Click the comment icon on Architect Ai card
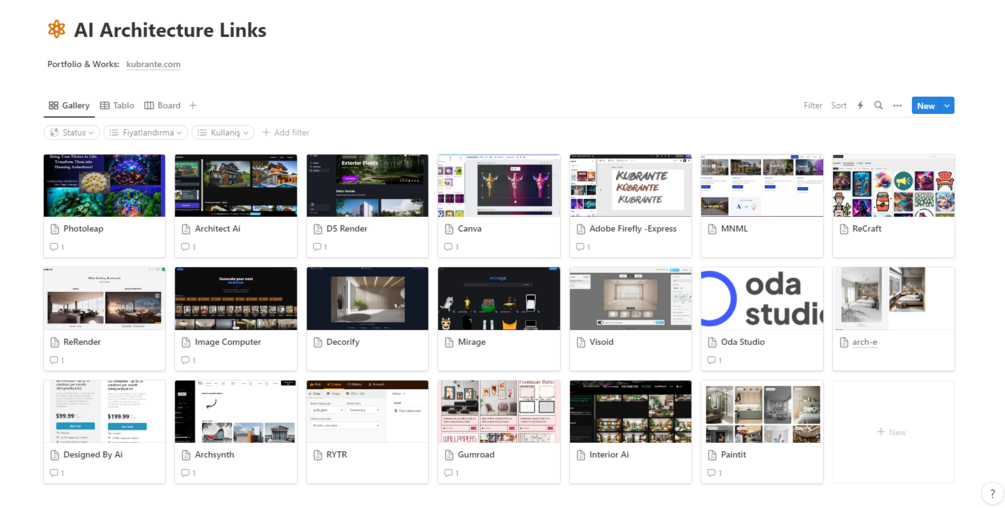Screen dimensions: 1005x508 [185, 247]
